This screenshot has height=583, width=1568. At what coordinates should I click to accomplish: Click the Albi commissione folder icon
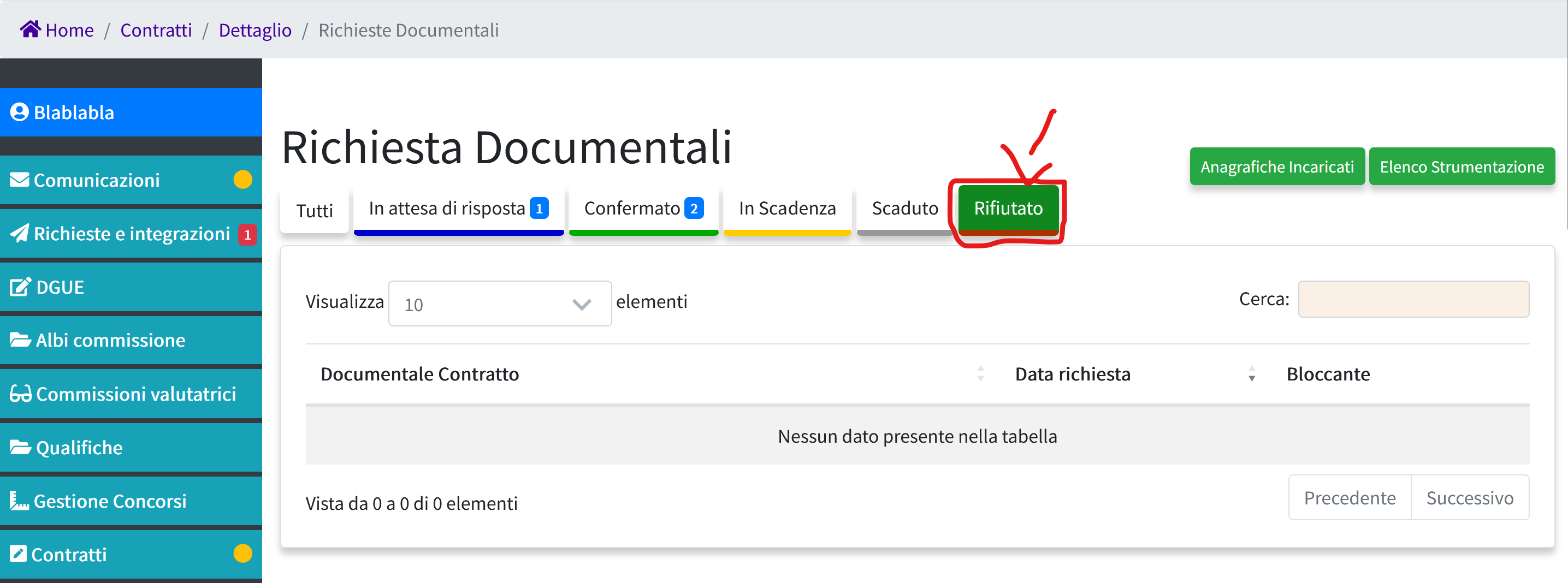[x=20, y=340]
